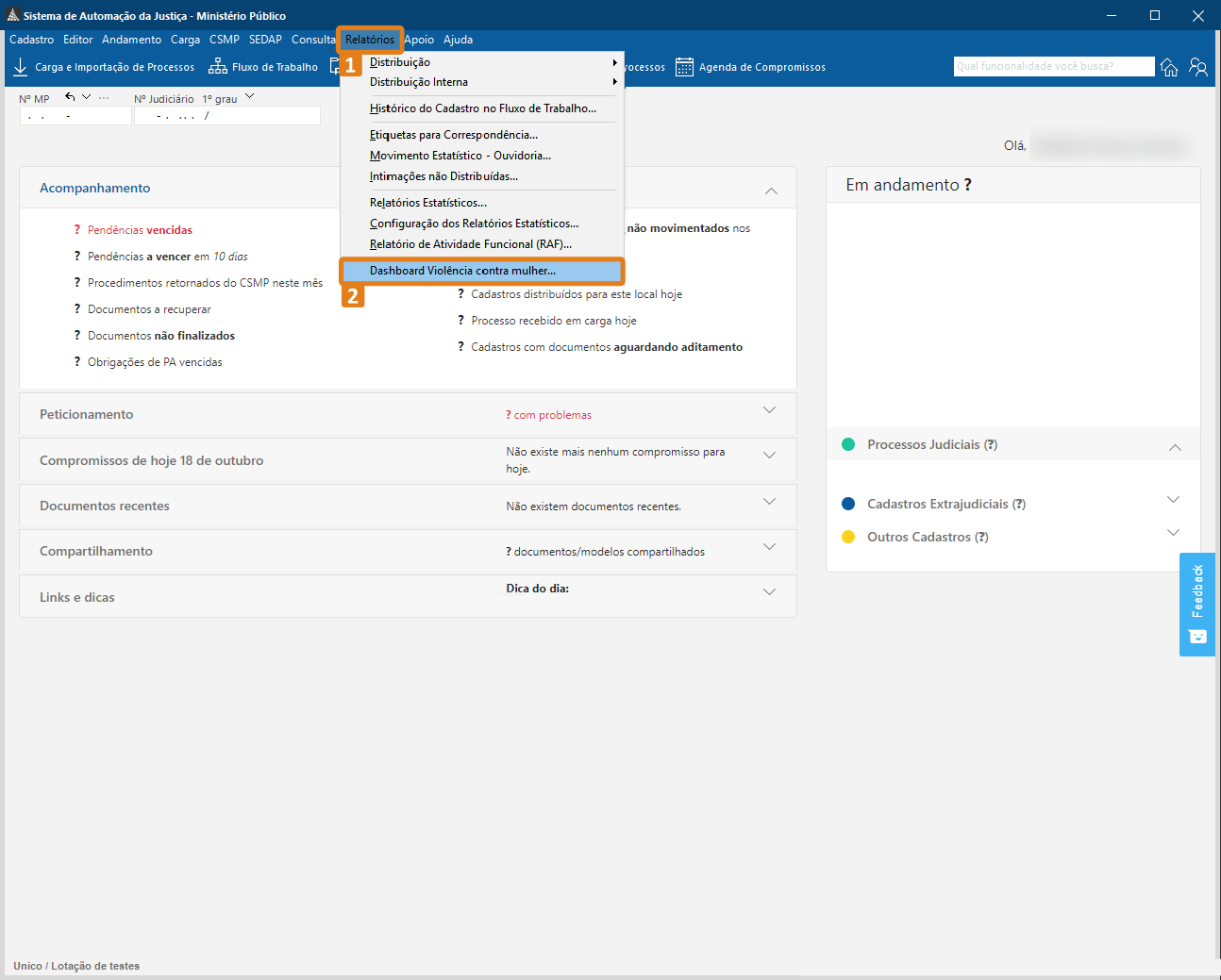Screen dimensions: 1221x980
Task: Click the Carga e Importação download arrow icon
Action: 20,67
